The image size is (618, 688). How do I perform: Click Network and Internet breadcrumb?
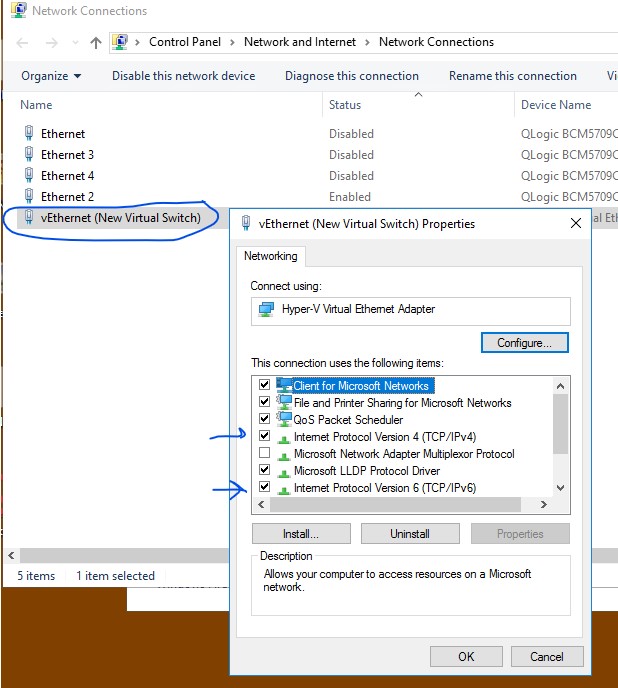click(x=300, y=42)
